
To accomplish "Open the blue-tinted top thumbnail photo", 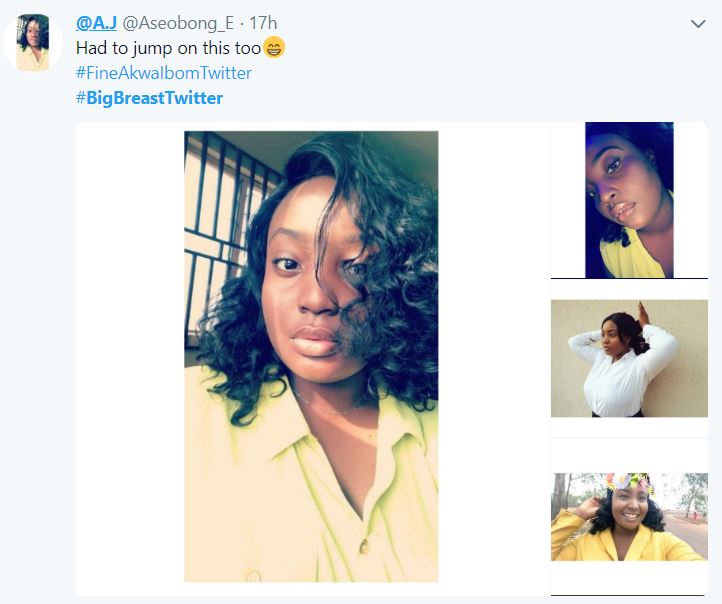I will pyautogui.click(x=629, y=200).
